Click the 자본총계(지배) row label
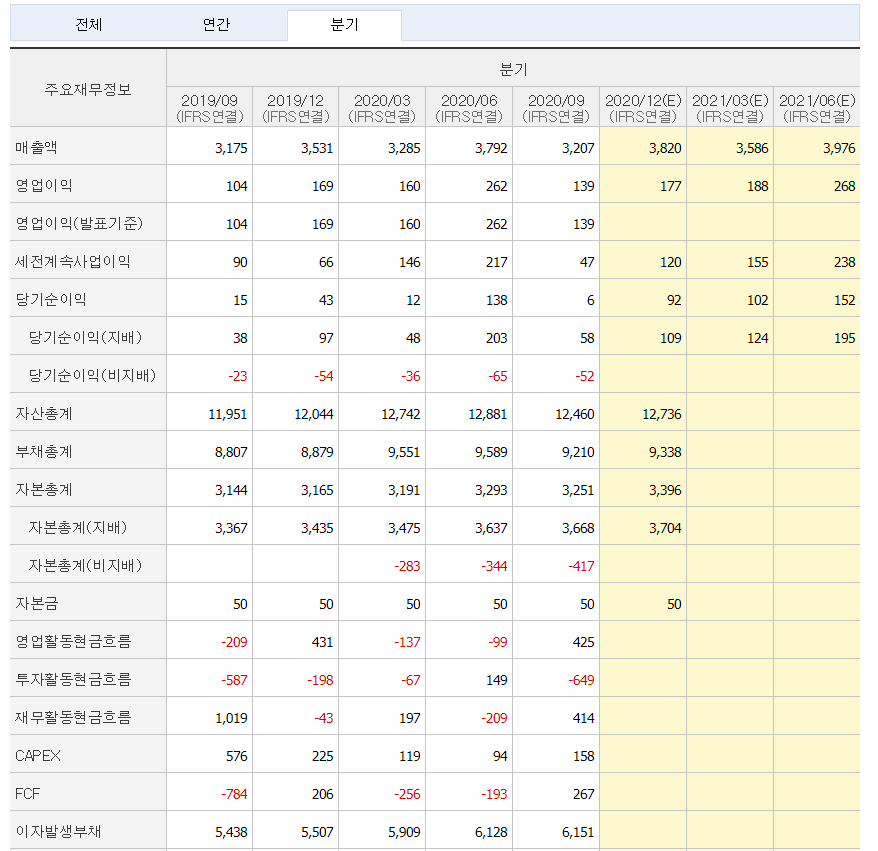Screen dimensions: 878x851 tap(78, 527)
